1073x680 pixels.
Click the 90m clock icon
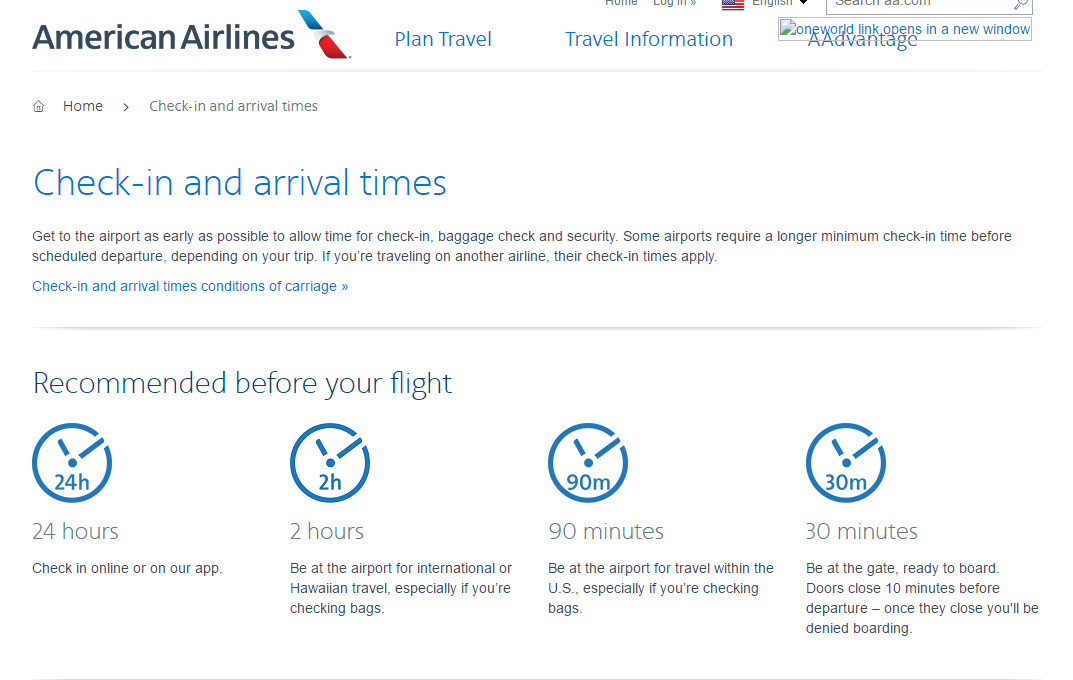tap(588, 463)
